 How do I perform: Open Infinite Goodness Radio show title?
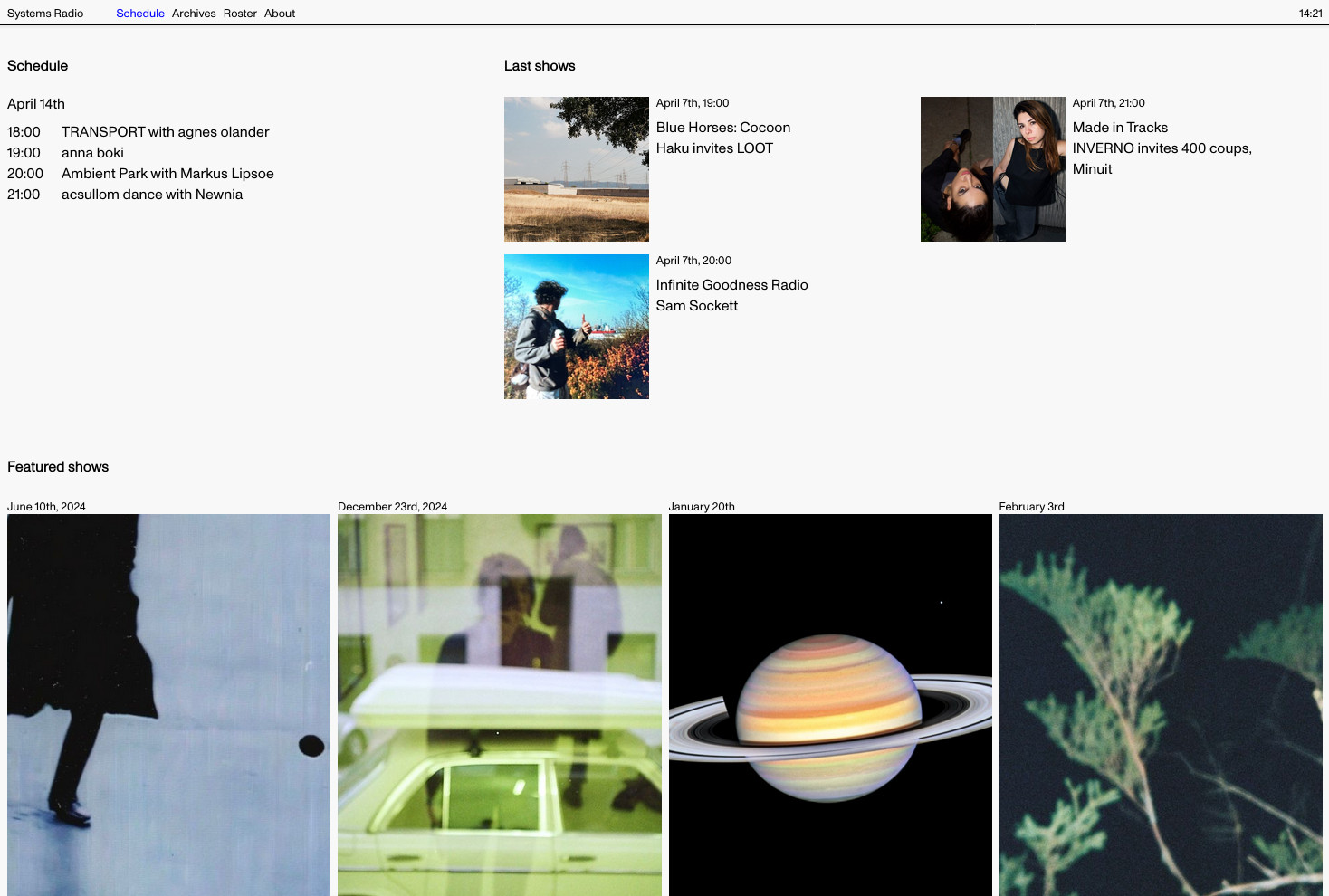point(731,285)
